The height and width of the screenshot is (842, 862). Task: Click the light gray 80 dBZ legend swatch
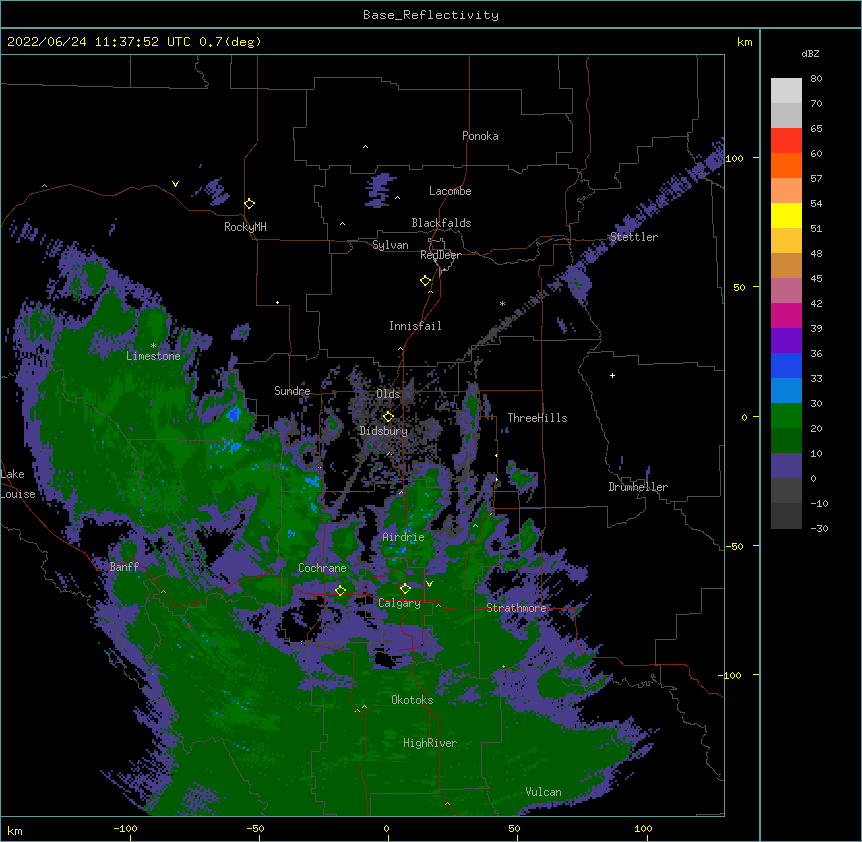[786, 91]
